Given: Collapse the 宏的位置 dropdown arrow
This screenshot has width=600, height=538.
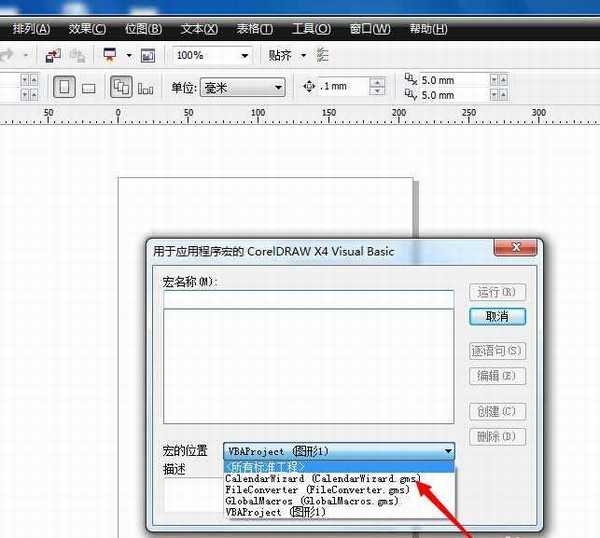Looking at the screenshot, I should [448, 452].
